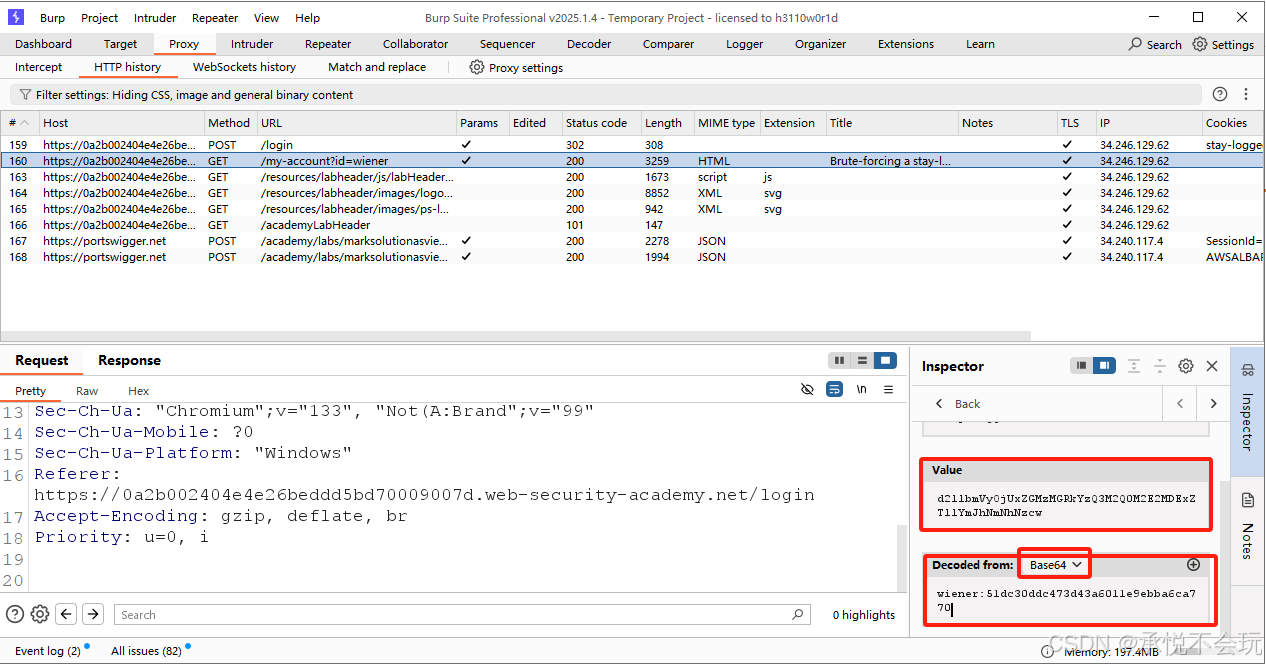
Task: Click the filter funnel icon
Action: tap(25, 95)
